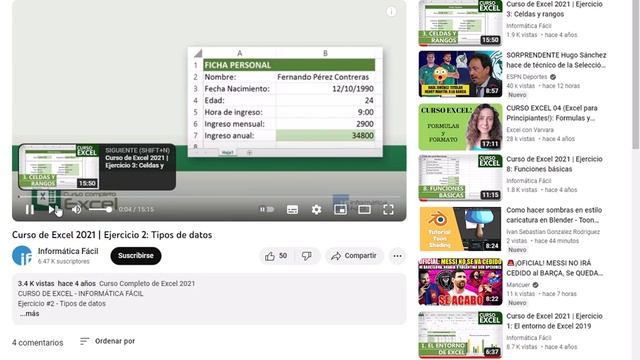This screenshot has width=640, height=360.
Task: Expand description with ...más
Action: tap(29, 314)
